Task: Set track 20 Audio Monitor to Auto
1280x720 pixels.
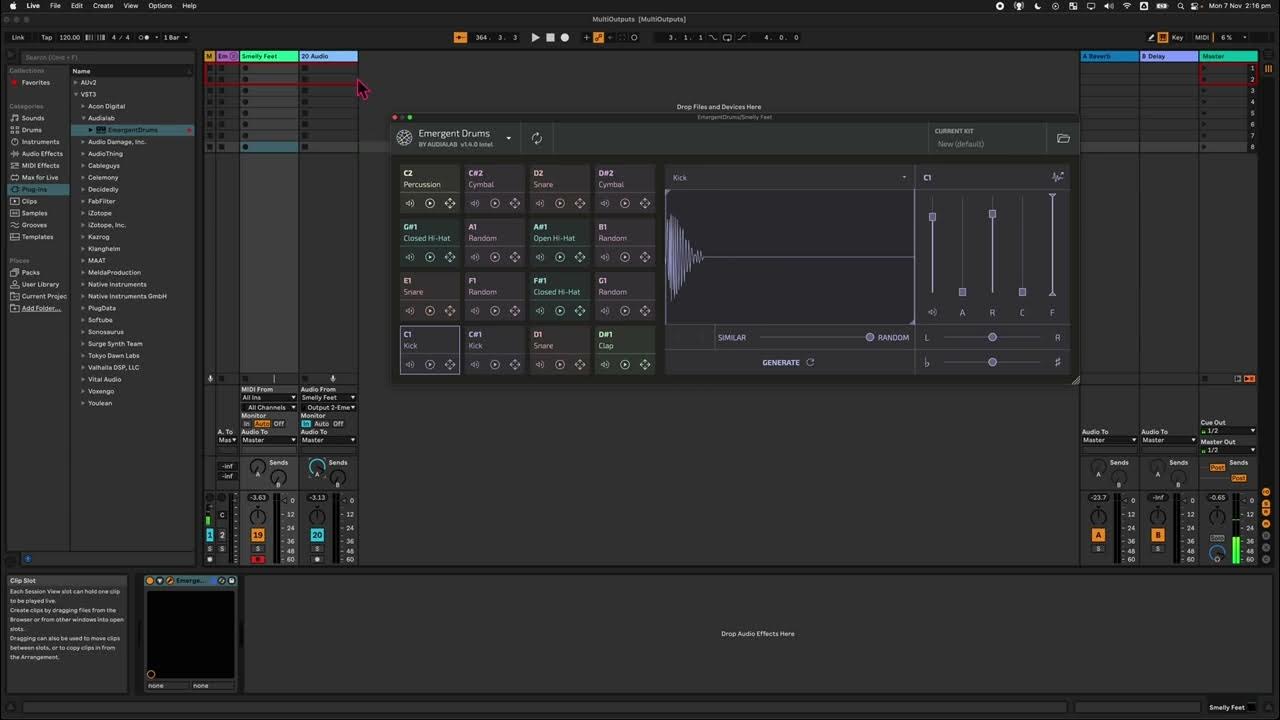Action: [322, 423]
